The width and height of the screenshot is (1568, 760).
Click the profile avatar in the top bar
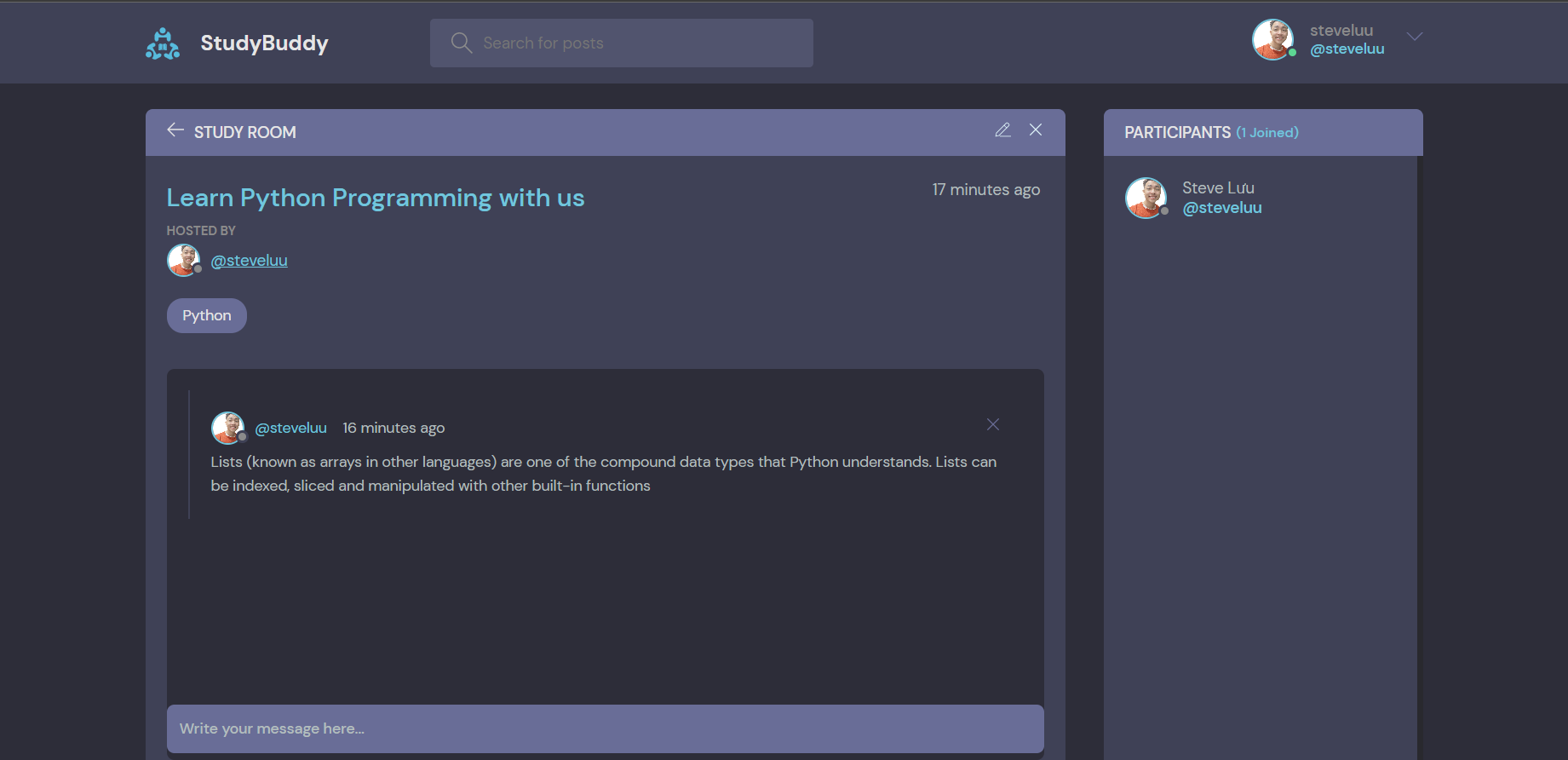click(x=1273, y=38)
